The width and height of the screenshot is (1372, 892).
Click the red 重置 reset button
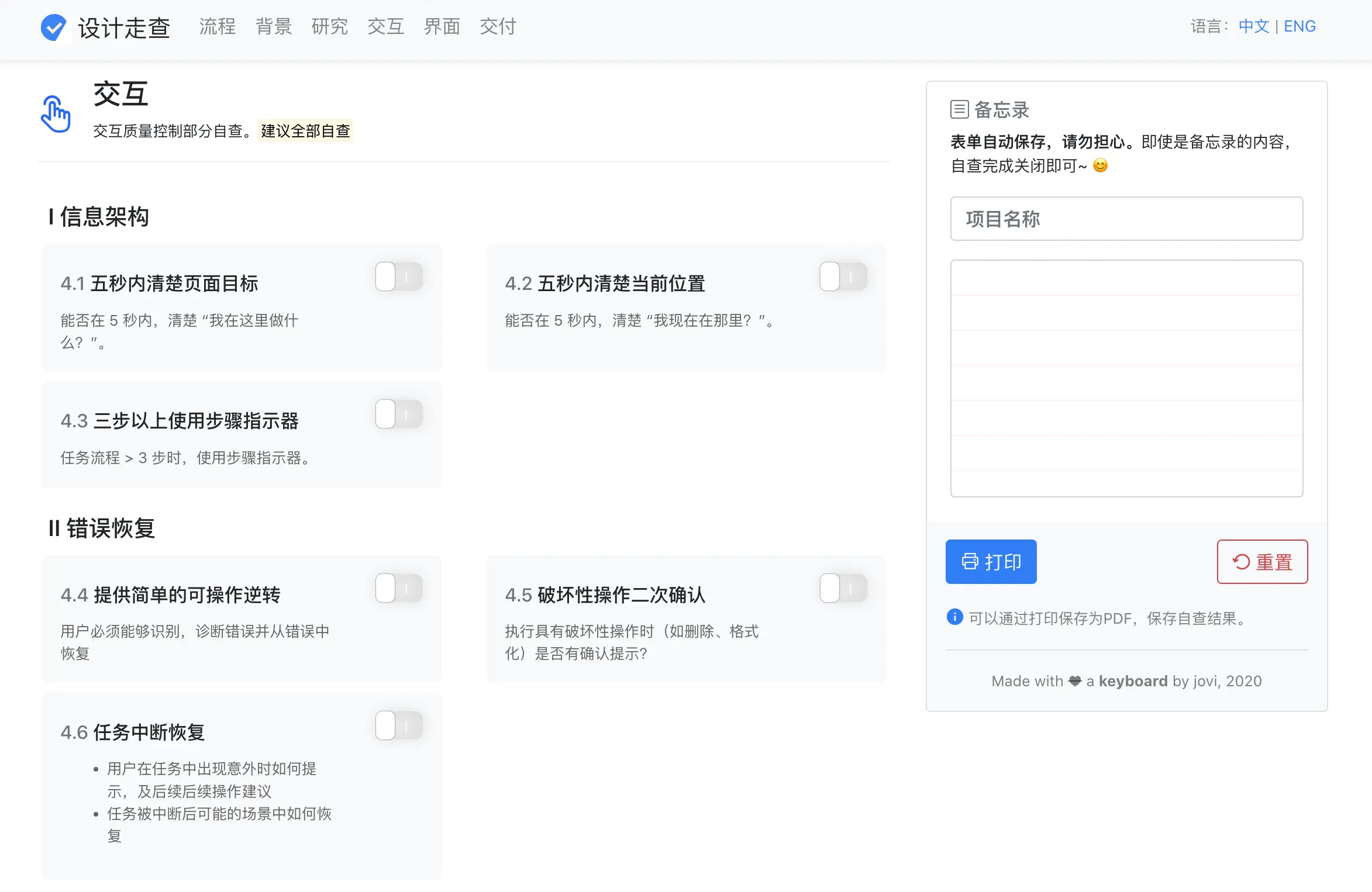pos(1262,562)
